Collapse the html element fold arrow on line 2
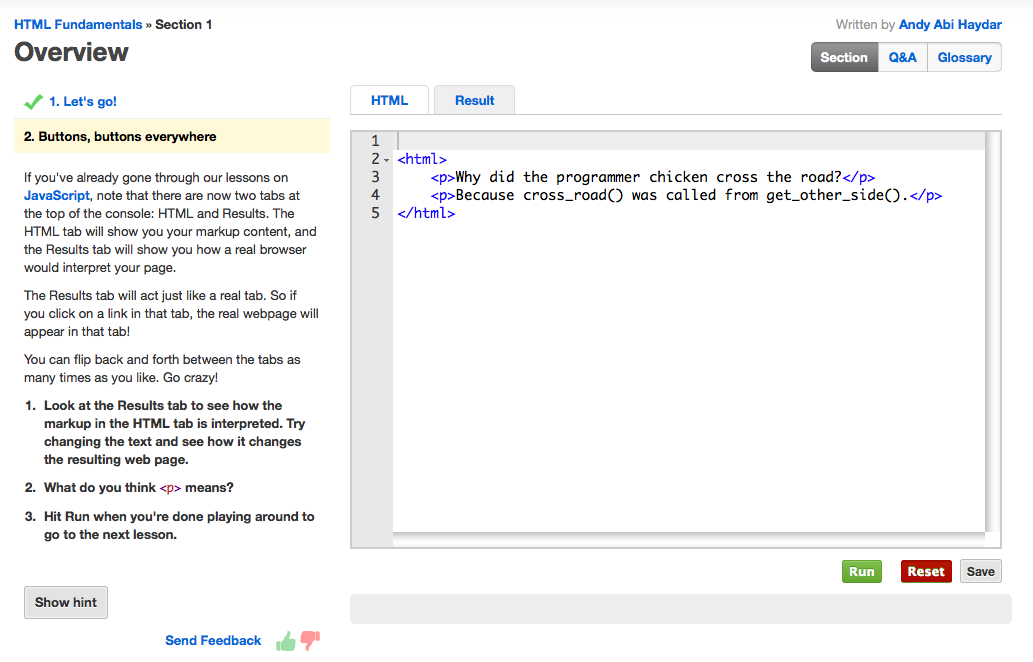 click(384, 158)
